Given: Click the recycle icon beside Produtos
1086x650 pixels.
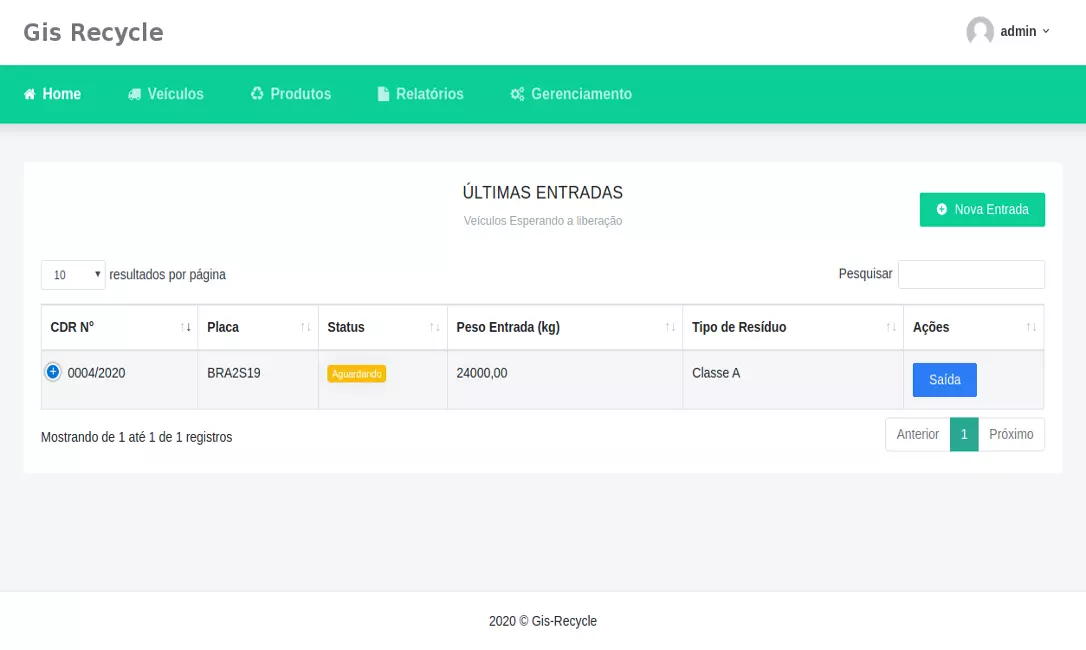Looking at the screenshot, I should tap(257, 93).
